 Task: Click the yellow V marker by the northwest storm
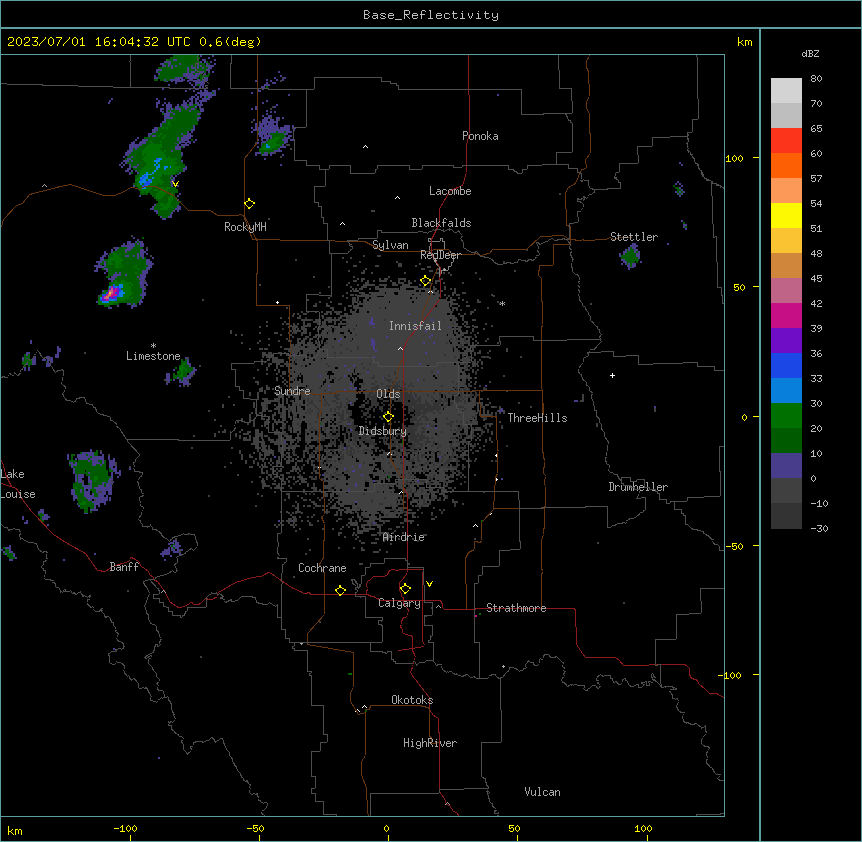click(175, 184)
